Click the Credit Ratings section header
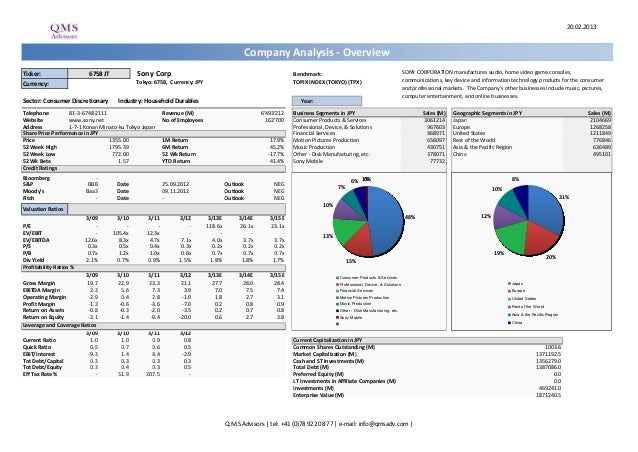 point(154,168)
